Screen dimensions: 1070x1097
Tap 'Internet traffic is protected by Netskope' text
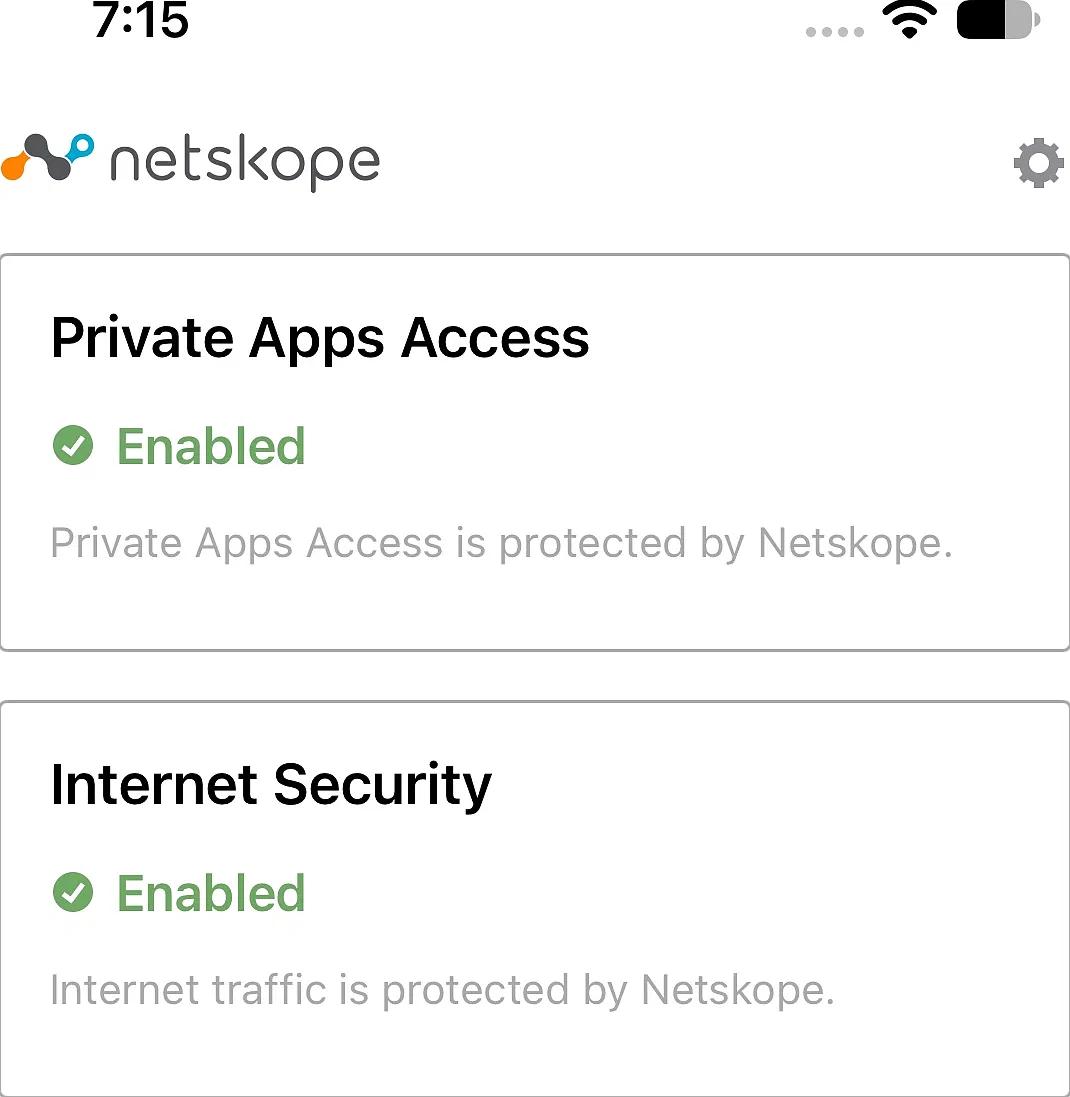tap(442, 991)
